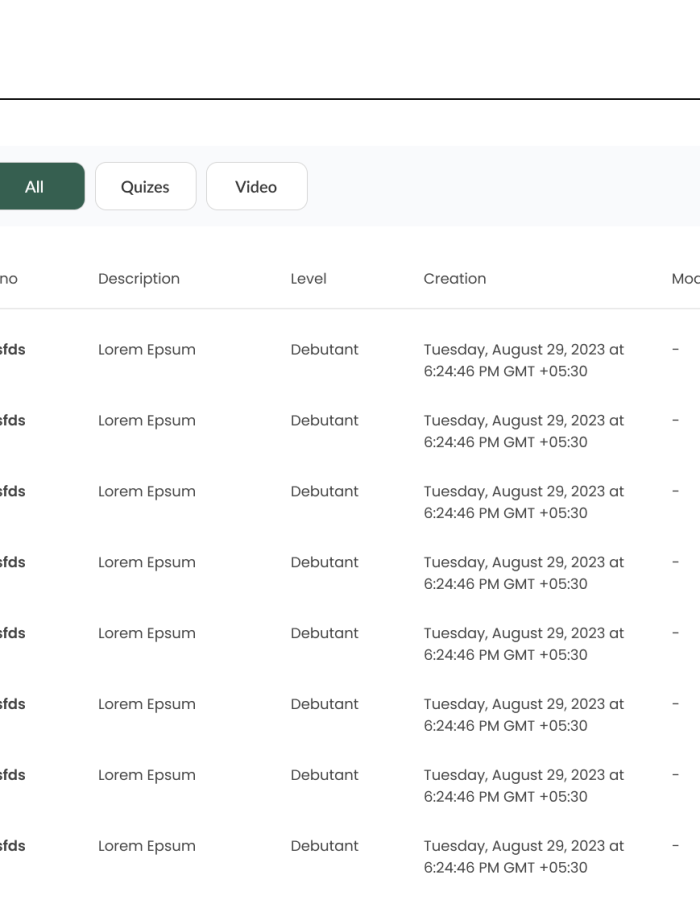
Task: Click the dash in the first row's last column
Action: (676, 350)
